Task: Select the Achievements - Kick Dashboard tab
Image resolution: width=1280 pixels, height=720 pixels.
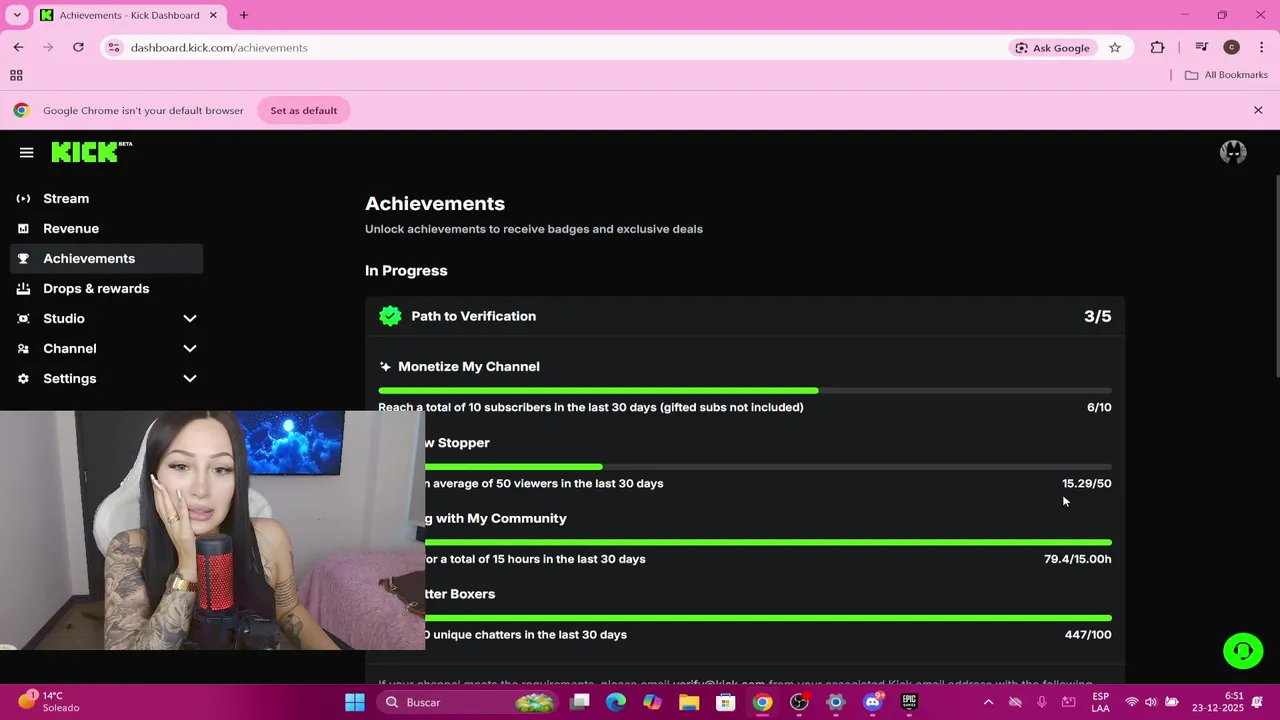Action: pyautogui.click(x=128, y=15)
